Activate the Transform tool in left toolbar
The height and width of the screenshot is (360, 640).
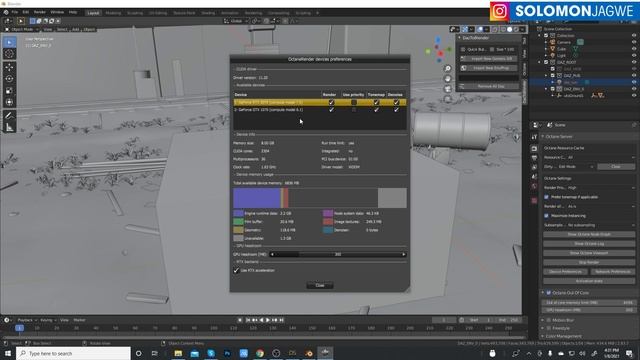pyautogui.click(x=9, y=102)
